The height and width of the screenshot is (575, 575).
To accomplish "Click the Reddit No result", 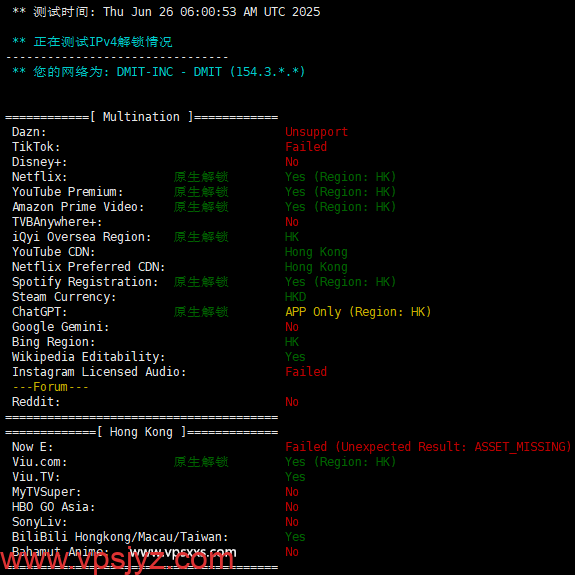I will (292, 402).
